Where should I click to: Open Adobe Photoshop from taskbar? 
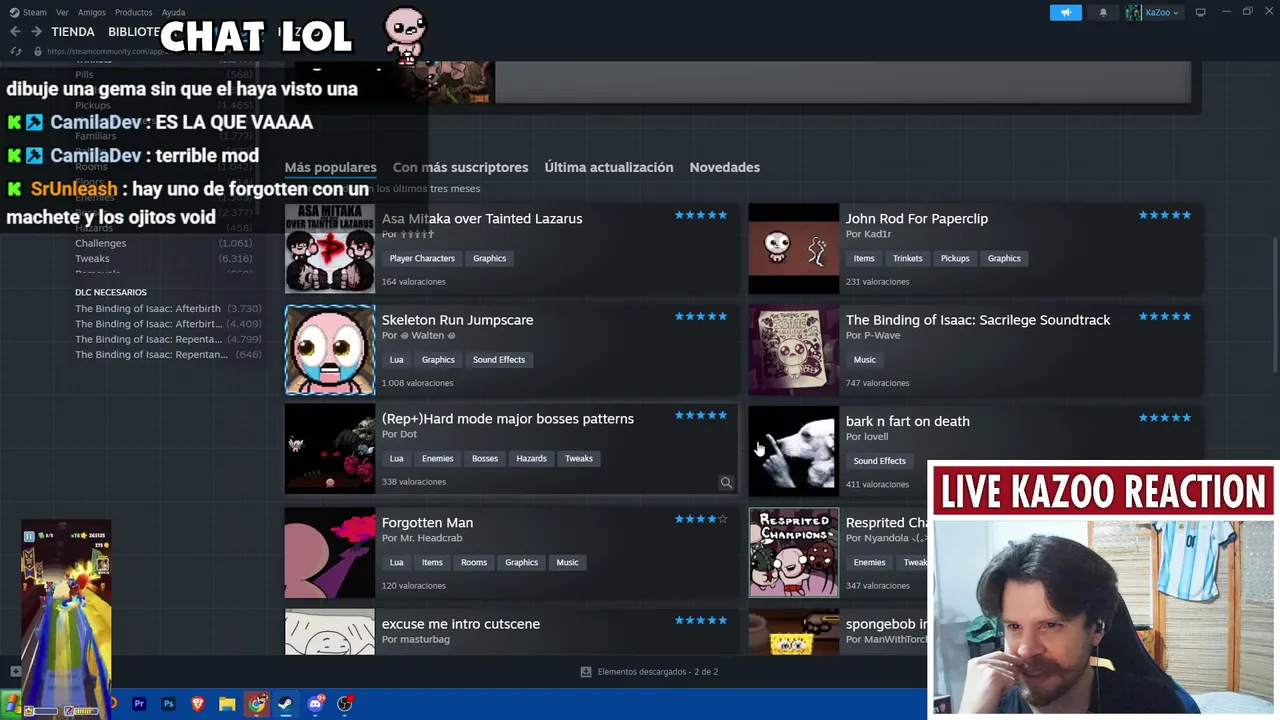pos(168,704)
